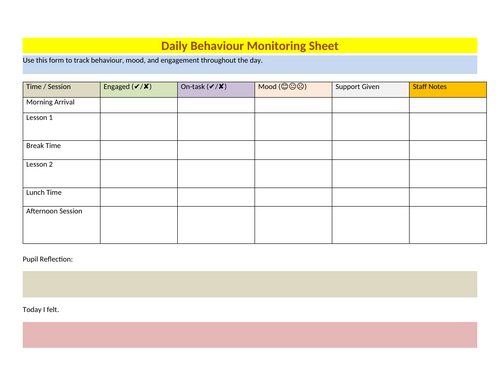Click the pink Today I felt box
This screenshot has width=500, height=386.
pyautogui.click(x=250, y=335)
